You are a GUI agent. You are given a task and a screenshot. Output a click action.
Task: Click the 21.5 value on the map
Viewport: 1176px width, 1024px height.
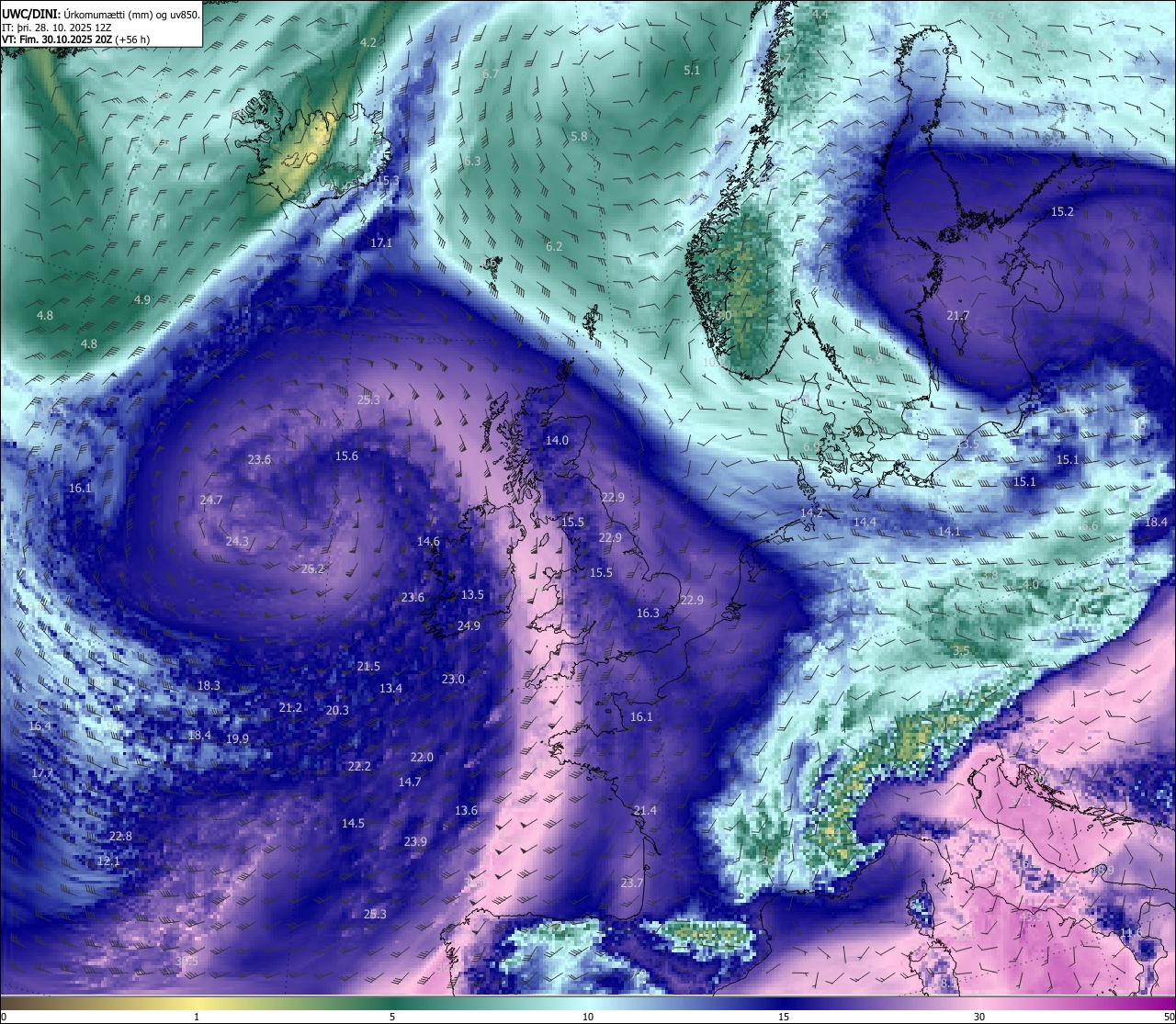coord(368,666)
